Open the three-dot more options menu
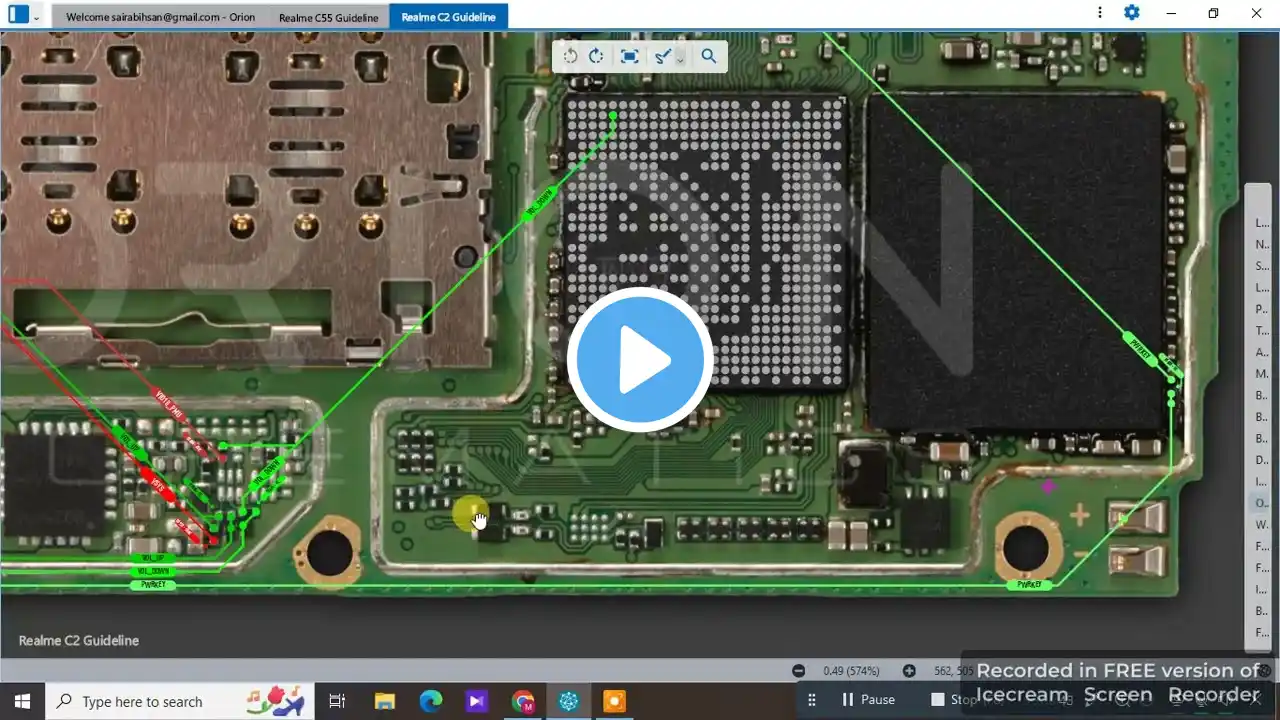This screenshot has height=720, width=1280. point(1100,13)
